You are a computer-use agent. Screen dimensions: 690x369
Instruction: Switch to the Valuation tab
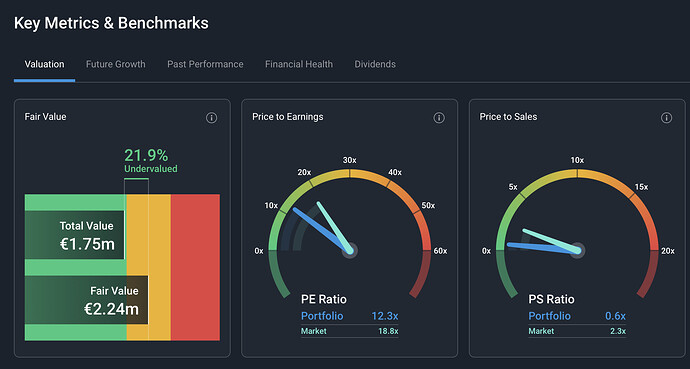44,64
